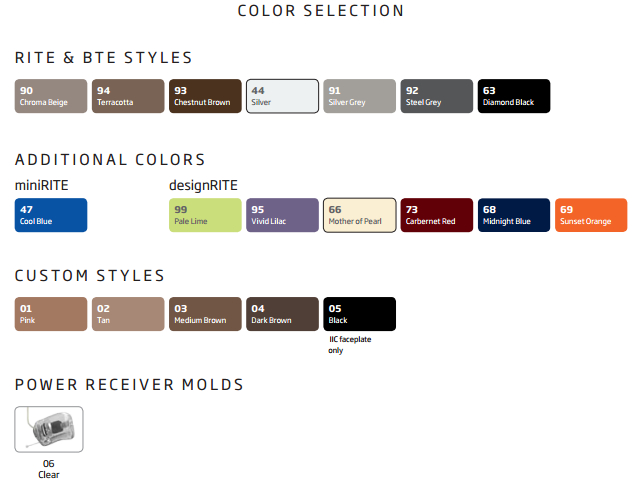Select the 44 Silver color swatch
Image resolution: width=632 pixels, height=485 pixels.
(283, 96)
